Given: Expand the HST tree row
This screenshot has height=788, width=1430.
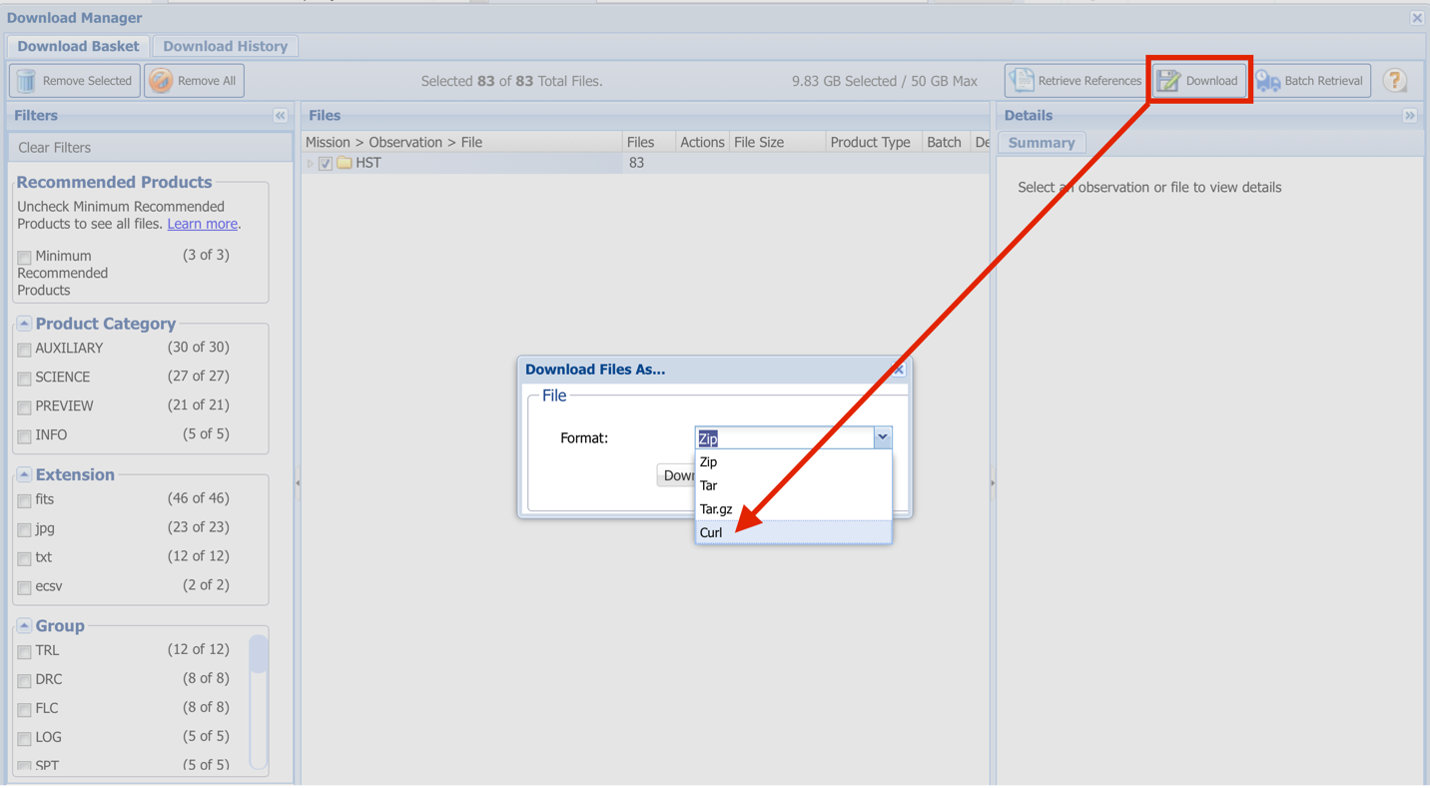Looking at the screenshot, I should pyautogui.click(x=310, y=164).
